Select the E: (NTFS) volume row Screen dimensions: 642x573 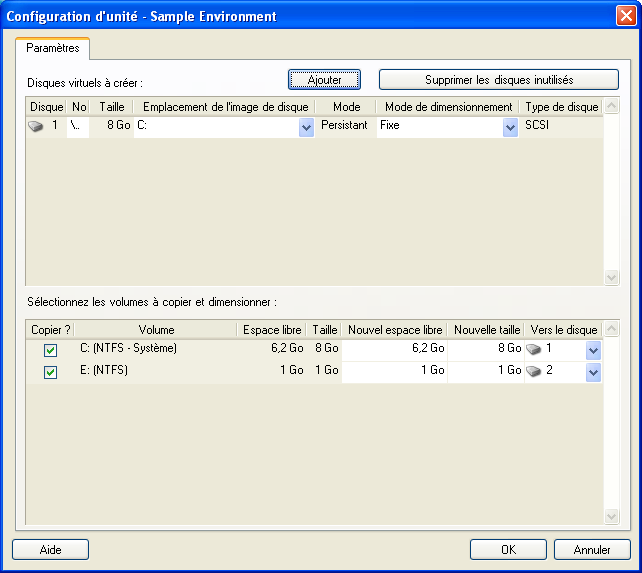coord(314,372)
